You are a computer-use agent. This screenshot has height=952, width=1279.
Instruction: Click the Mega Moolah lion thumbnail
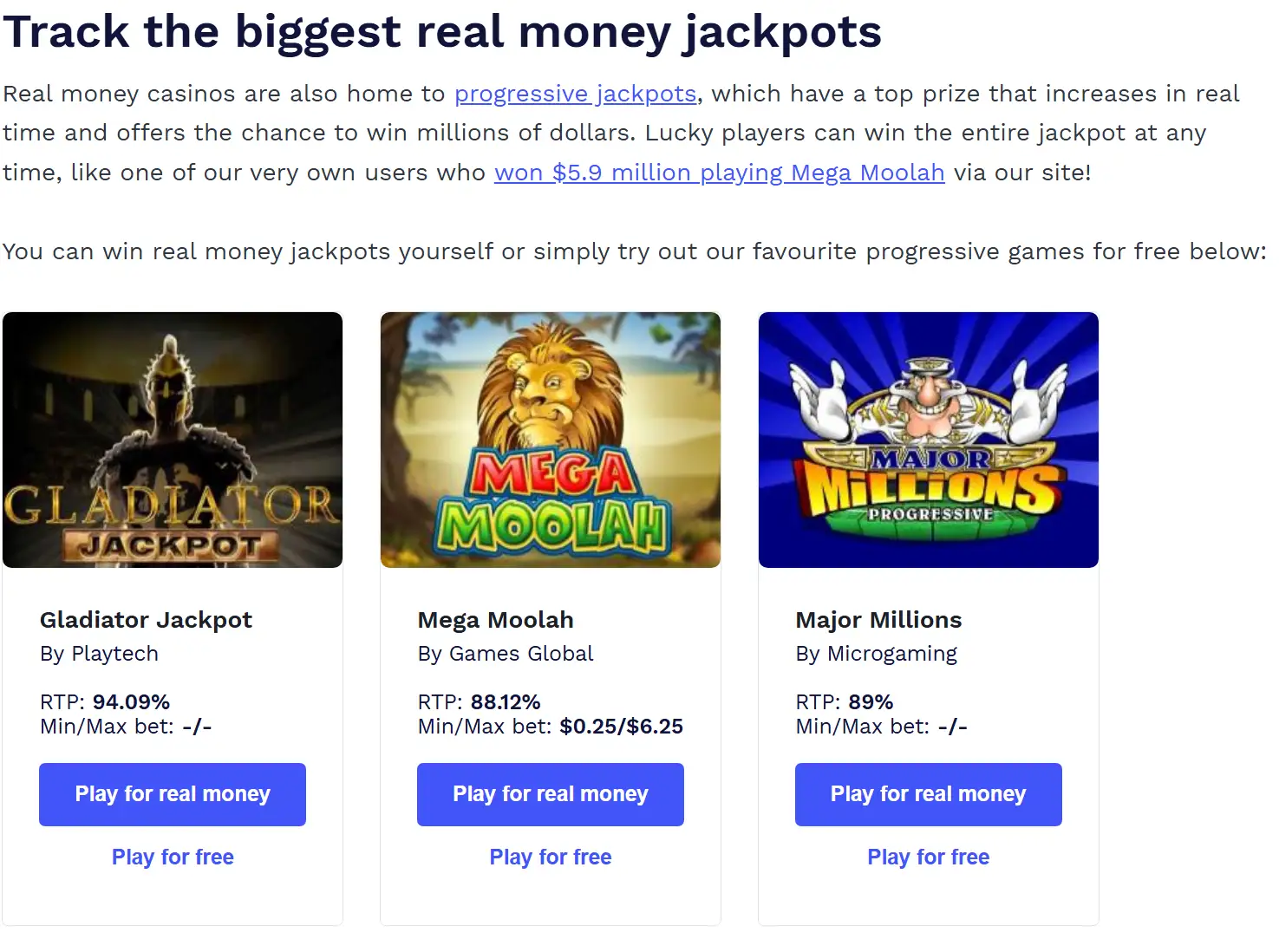pos(551,440)
